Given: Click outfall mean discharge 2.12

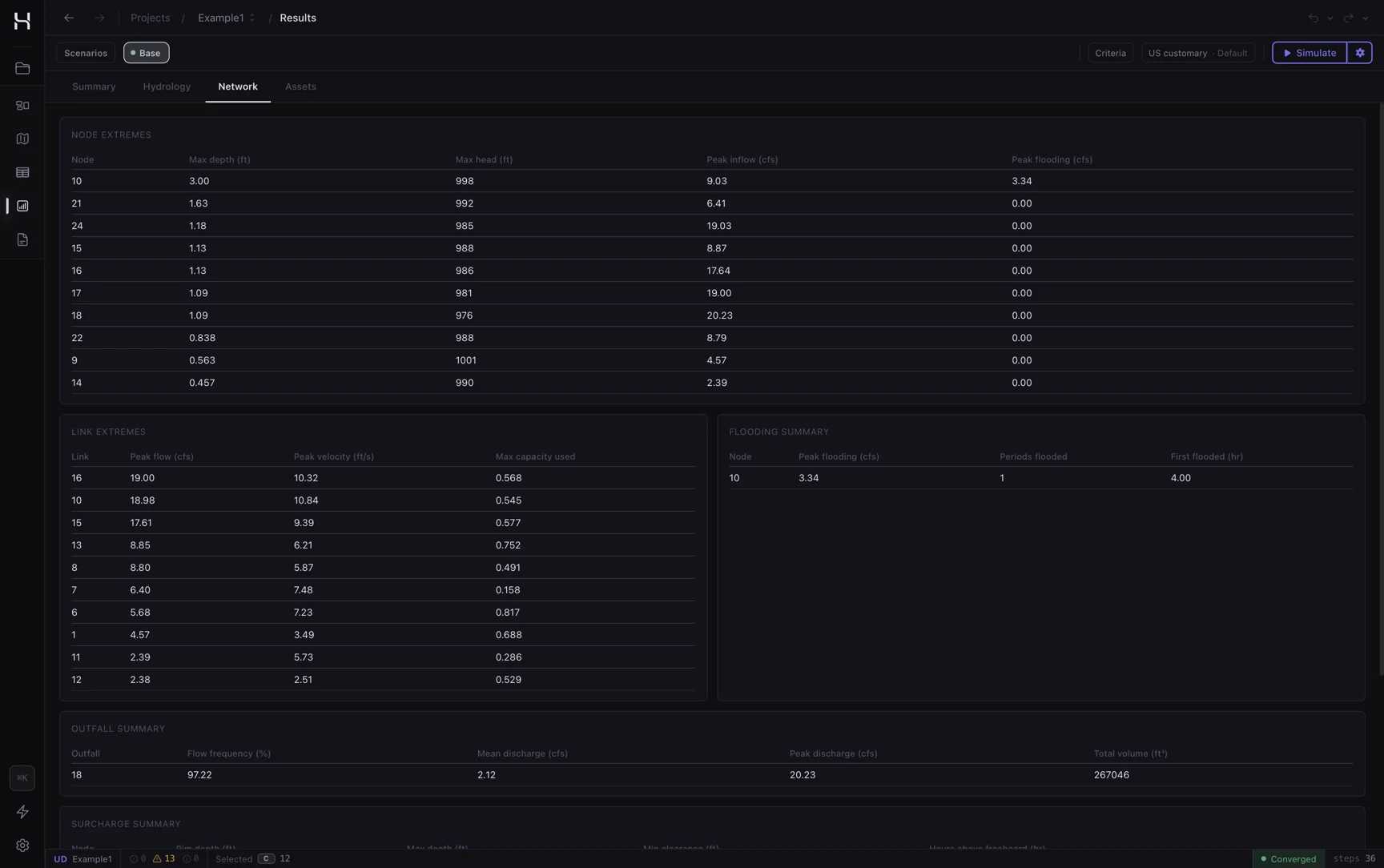Looking at the screenshot, I should tap(486, 775).
